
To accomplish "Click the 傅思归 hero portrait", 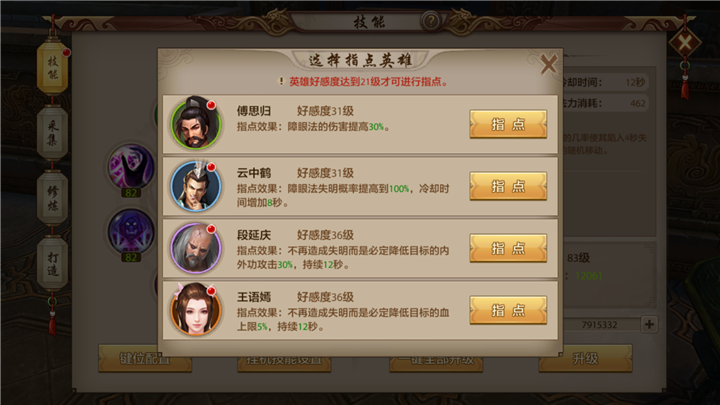I will [196, 124].
